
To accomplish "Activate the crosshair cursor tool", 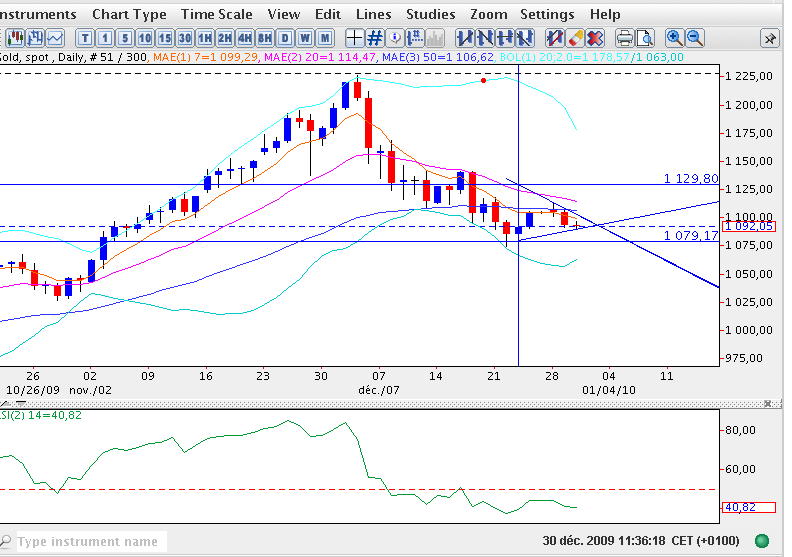I will pyautogui.click(x=354, y=38).
